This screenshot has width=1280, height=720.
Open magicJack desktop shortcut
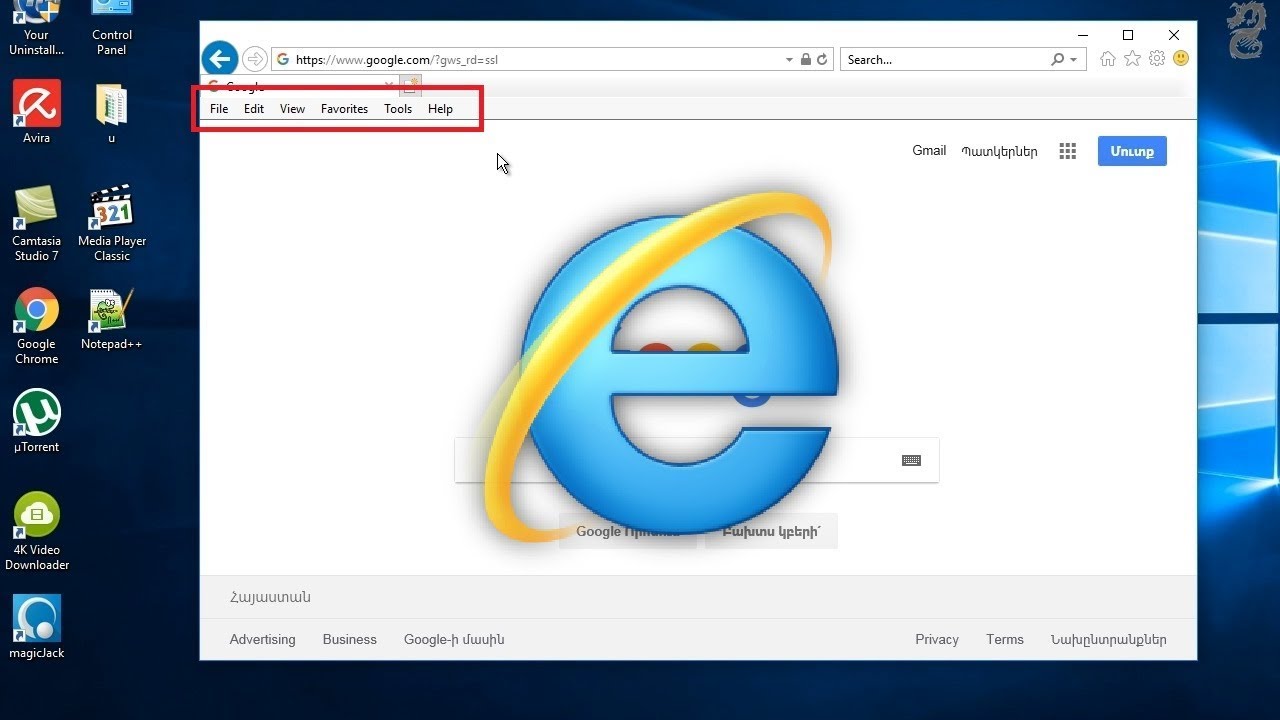[x=37, y=627]
